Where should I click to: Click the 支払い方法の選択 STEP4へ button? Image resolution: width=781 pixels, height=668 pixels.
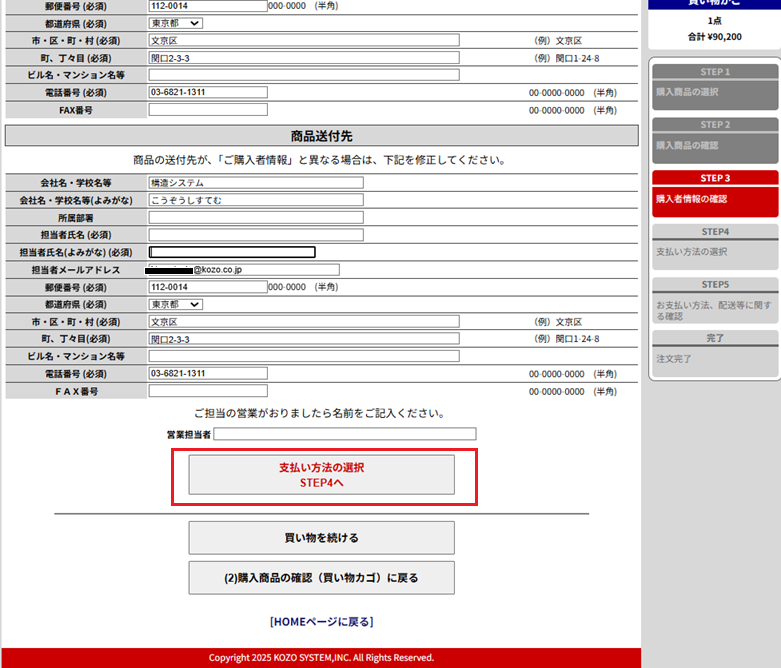(x=321, y=475)
